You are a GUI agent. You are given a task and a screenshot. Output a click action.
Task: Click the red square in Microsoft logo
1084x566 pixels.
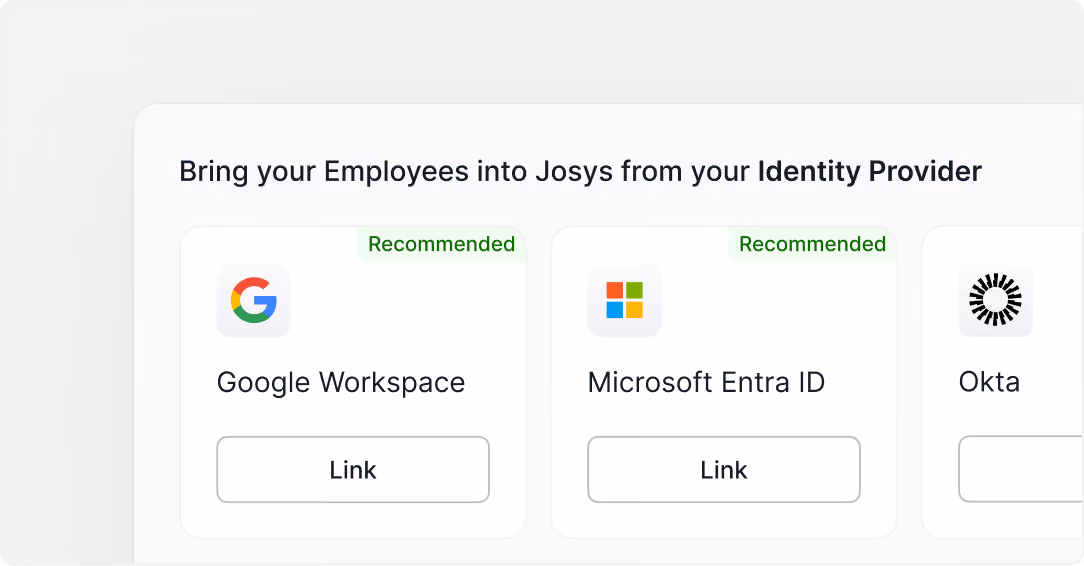coord(615,290)
